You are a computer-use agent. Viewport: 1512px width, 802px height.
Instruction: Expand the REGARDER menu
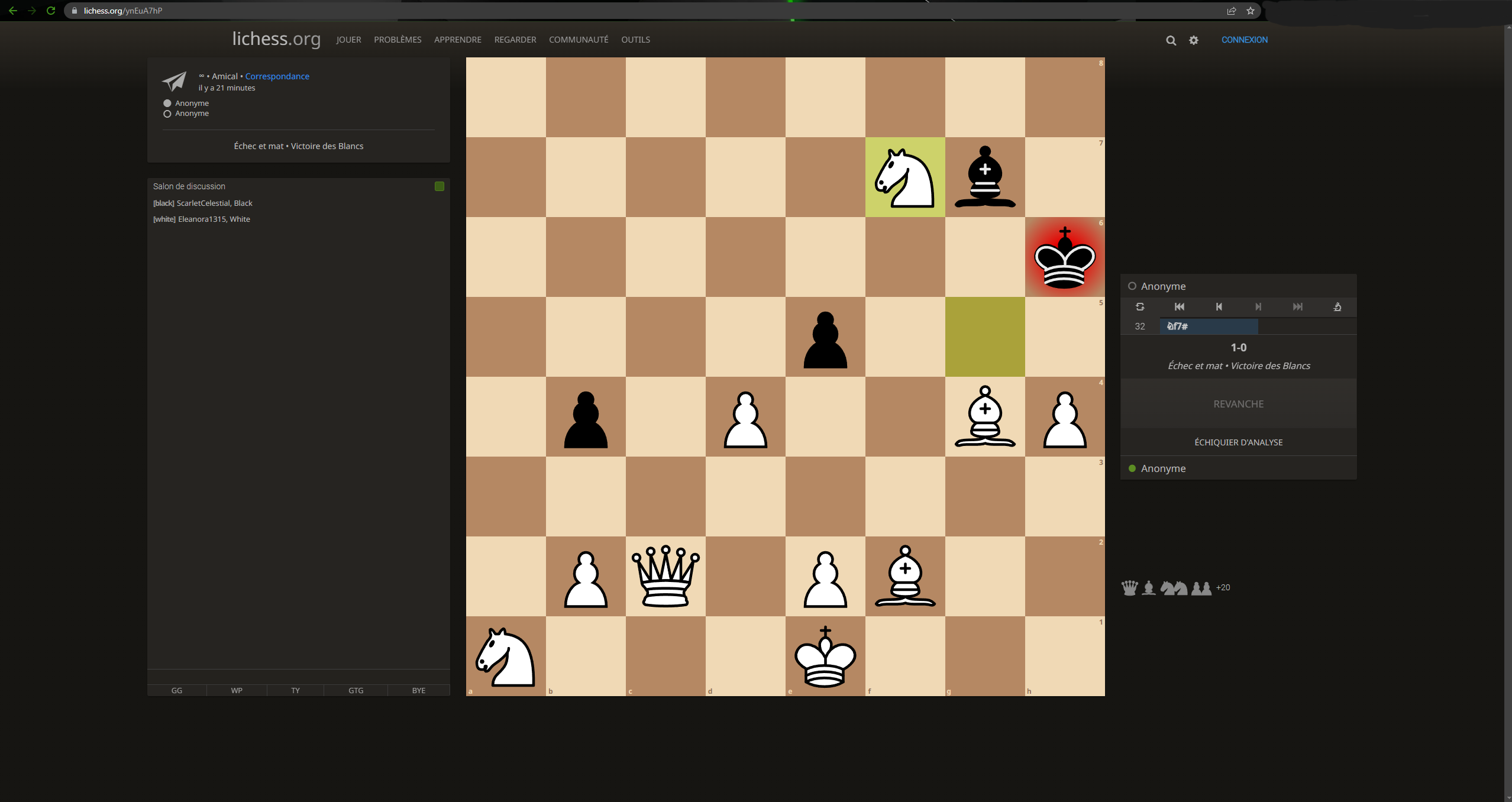[515, 40]
